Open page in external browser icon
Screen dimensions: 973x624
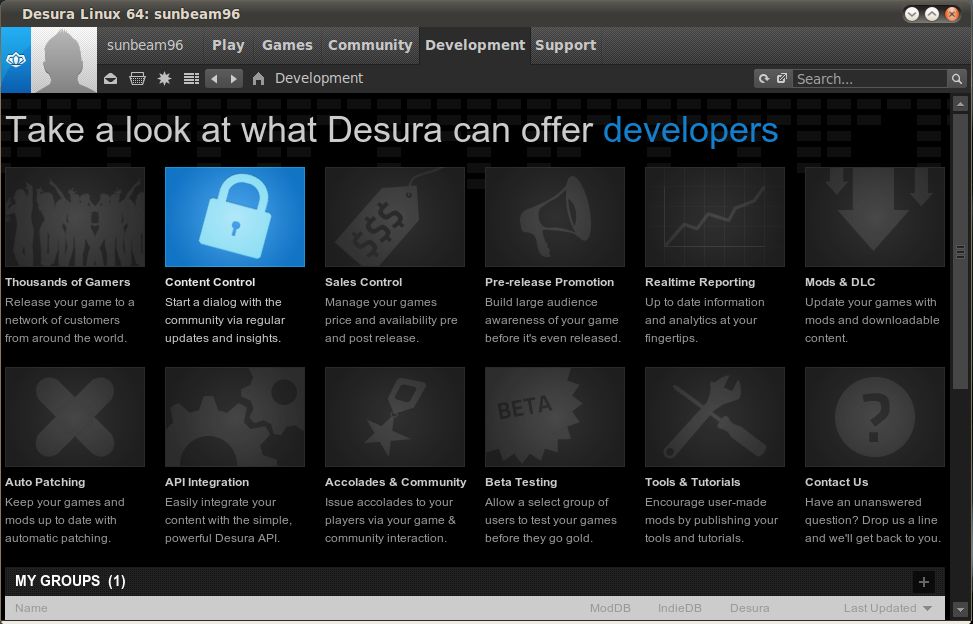(782, 79)
